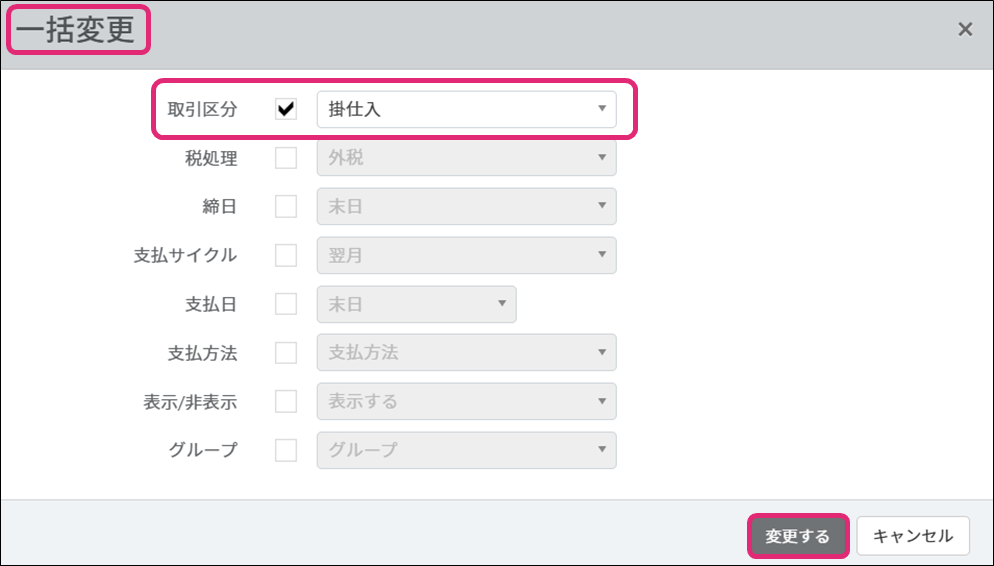
Task: Click the 一括変更 dialog title
Action: coord(76,30)
